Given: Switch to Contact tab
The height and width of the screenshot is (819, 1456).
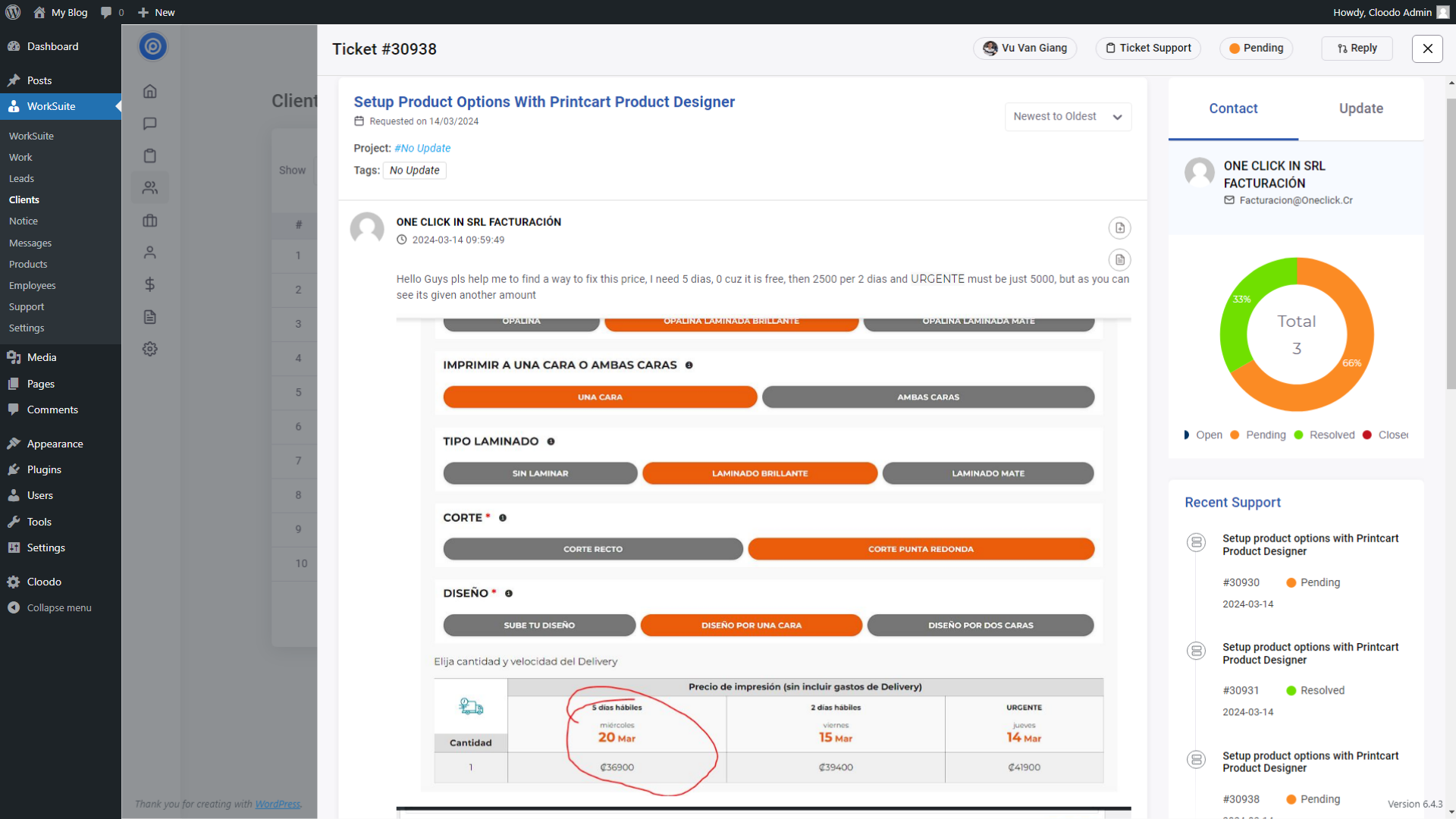Looking at the screenshot, I should pos(1233,109).
